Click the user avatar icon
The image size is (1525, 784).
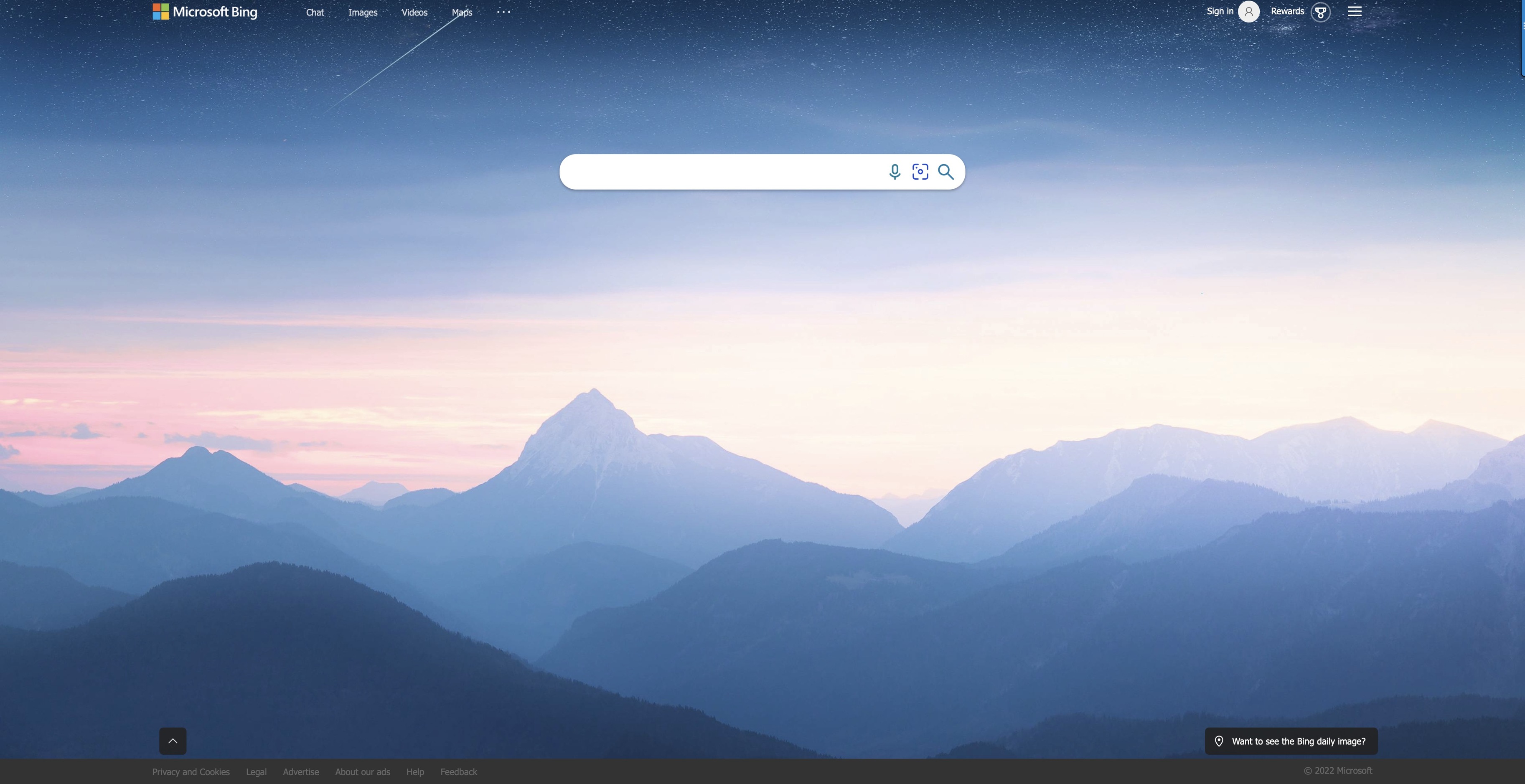(x=1248, y=12)
